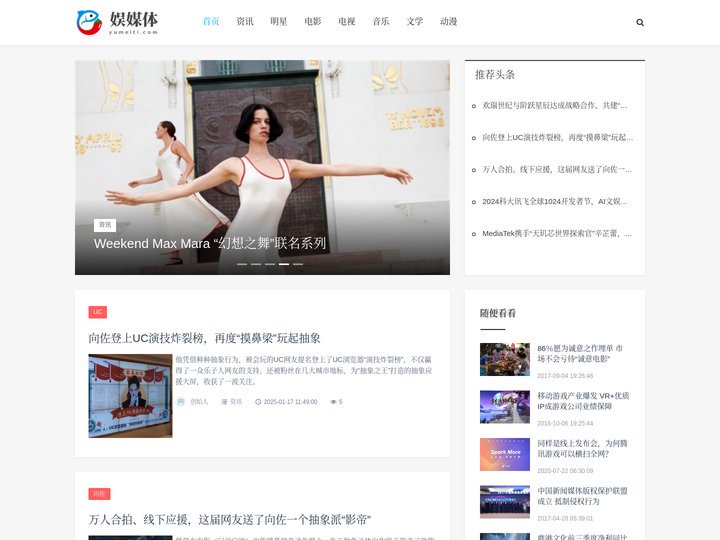The width and height of the screenshot is (720, 540).
Task: Click timestamp 2017-04-28 05:39:01
Action: [x=565, y=518]
